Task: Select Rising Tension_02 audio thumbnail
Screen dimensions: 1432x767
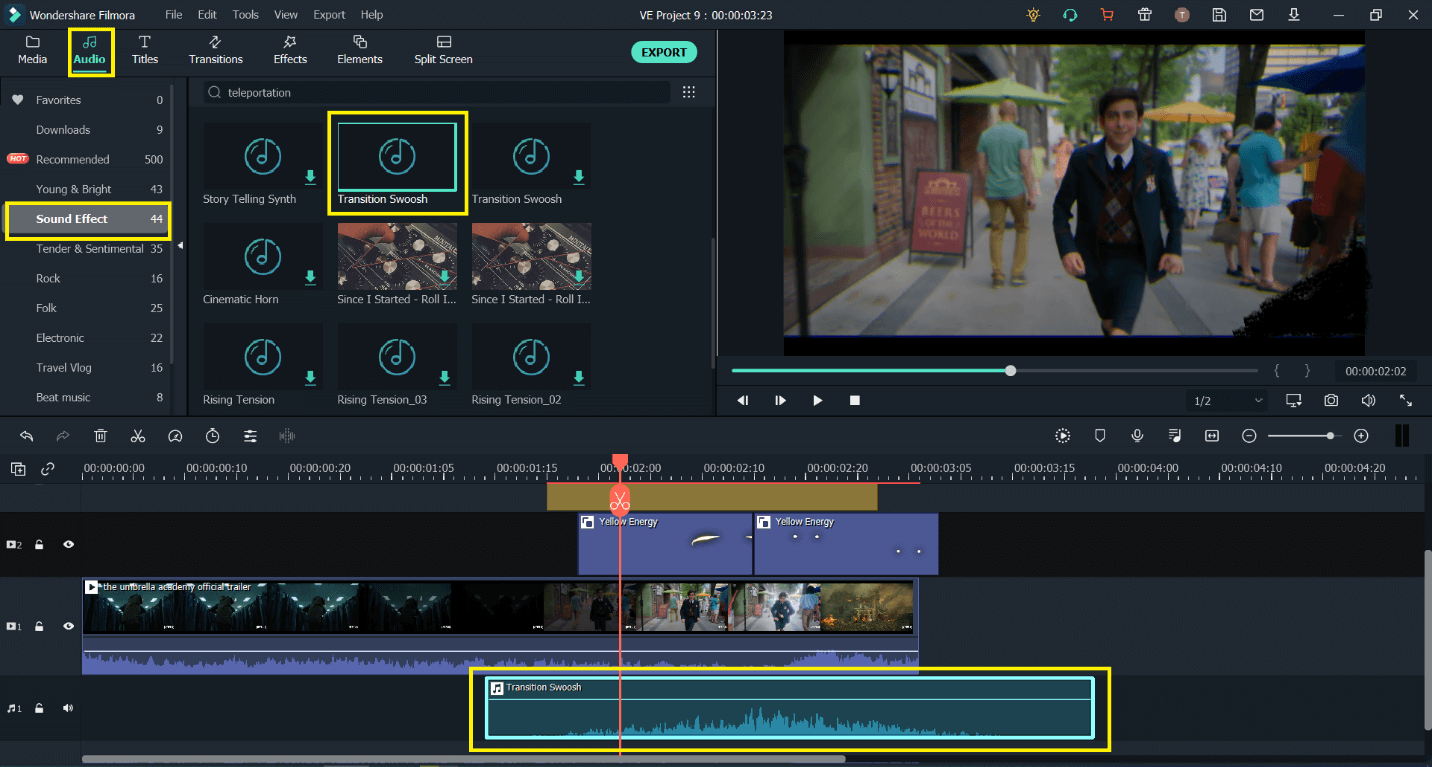Action: click(x=531, y=356)
